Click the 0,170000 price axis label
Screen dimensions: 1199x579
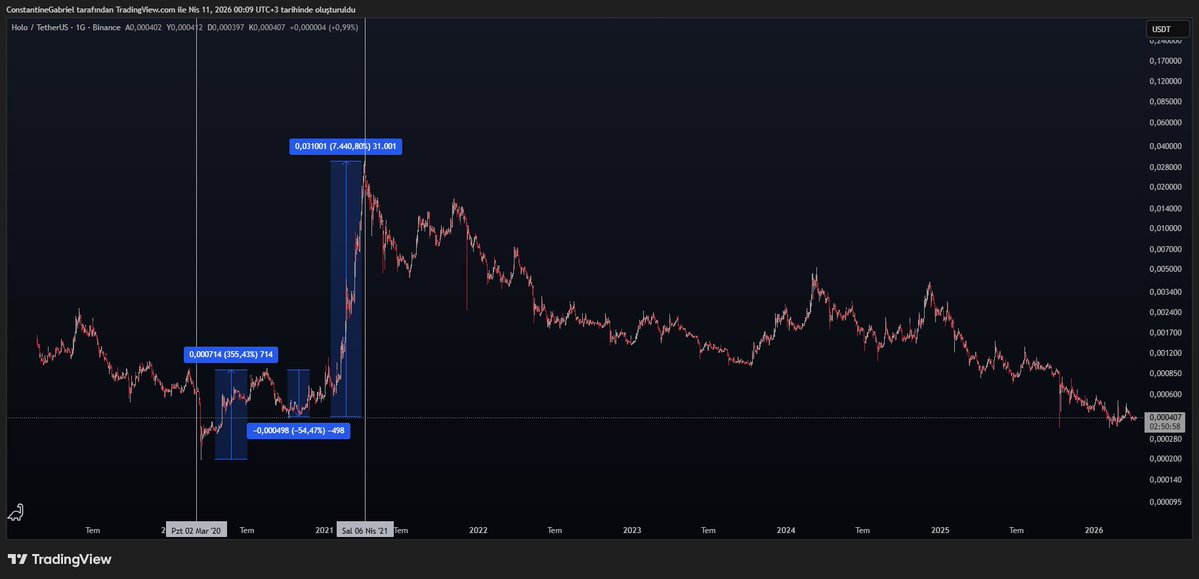tap(1167, 60)
